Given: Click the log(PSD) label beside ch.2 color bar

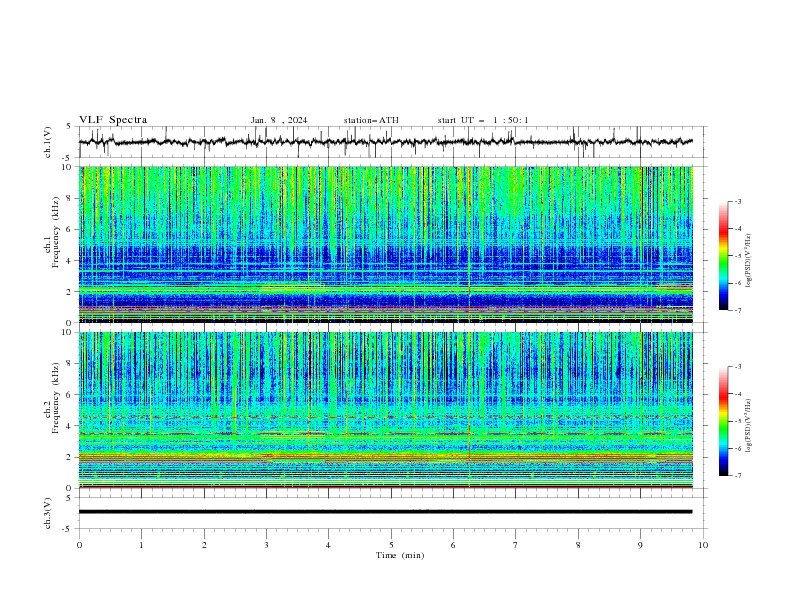Looking at the screenshot, I should pyautogui.click(x=749, y=426).
